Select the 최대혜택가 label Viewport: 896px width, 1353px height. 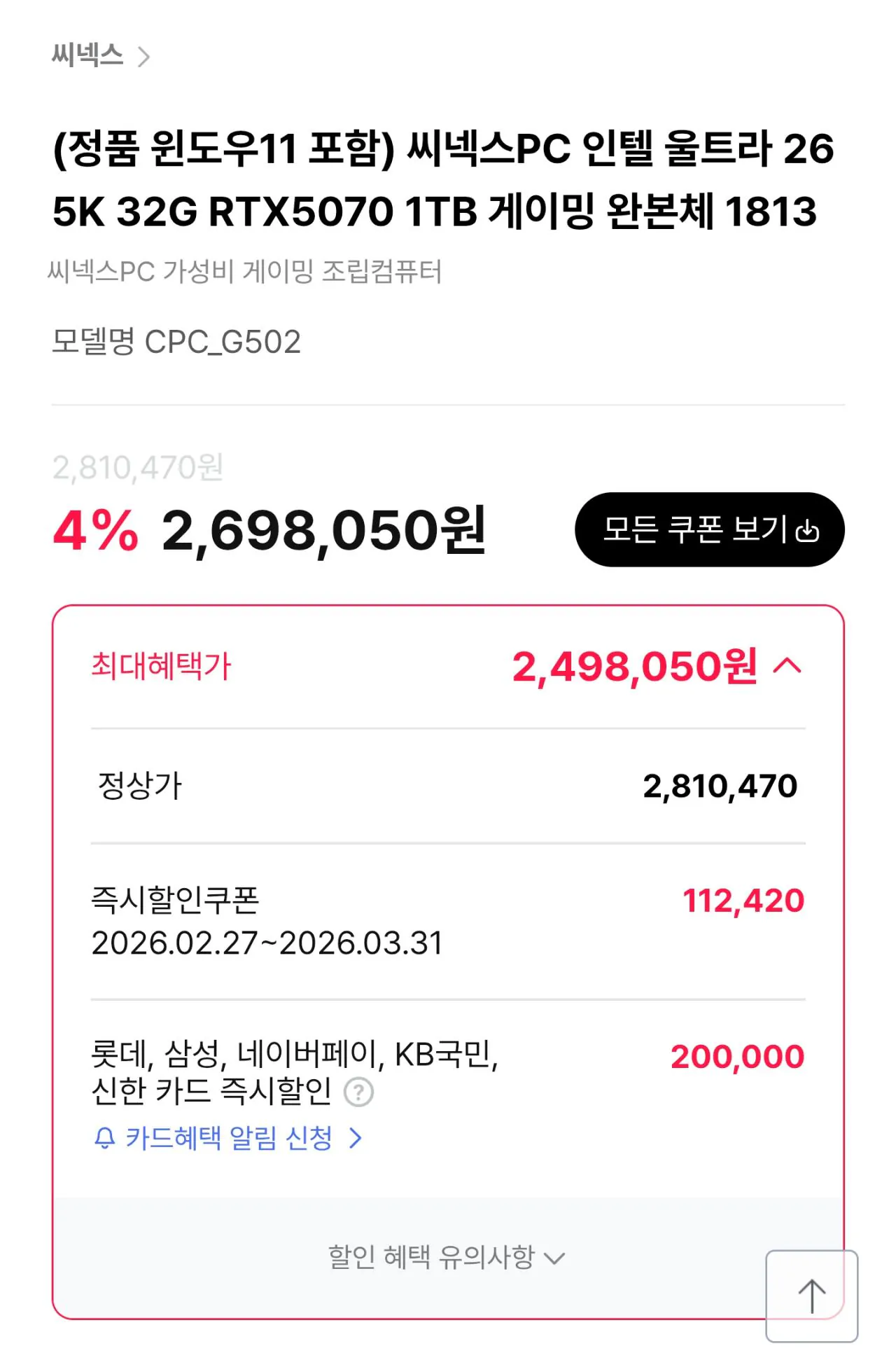[x=161, y=665]
